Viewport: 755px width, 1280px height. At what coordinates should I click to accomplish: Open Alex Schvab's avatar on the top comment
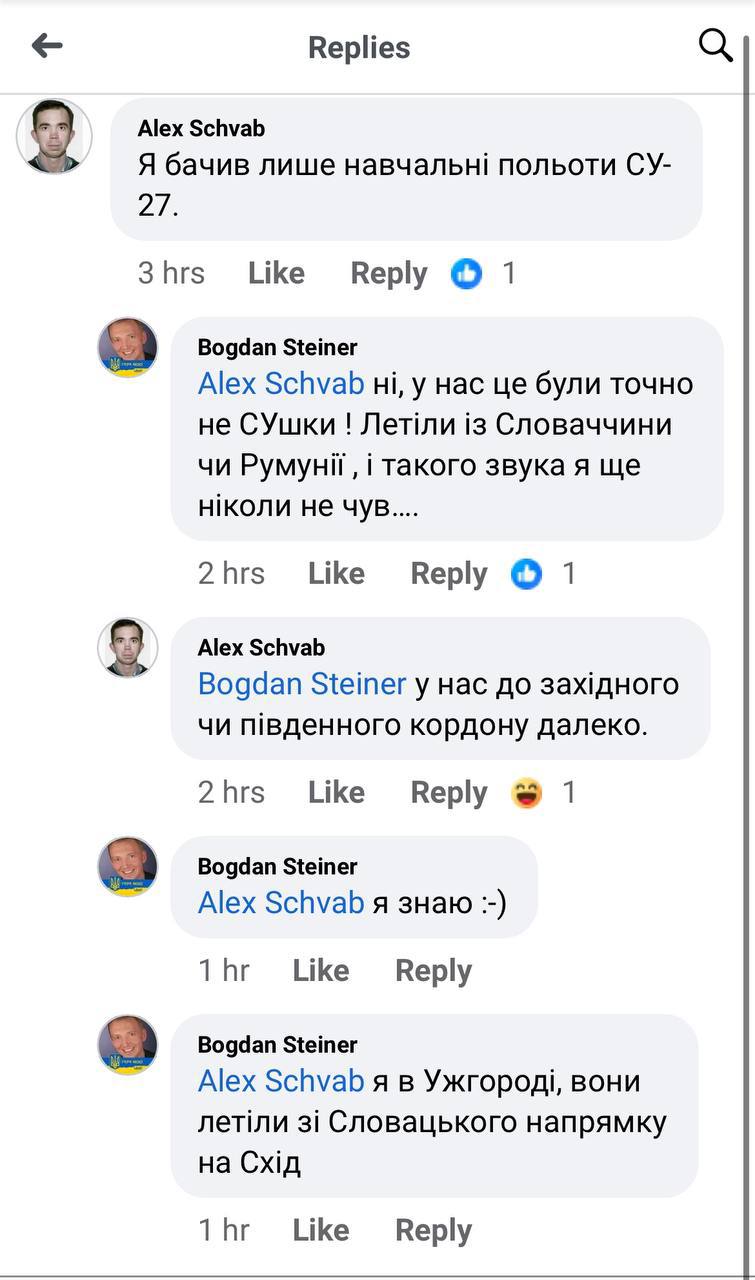tap(54, 136)
